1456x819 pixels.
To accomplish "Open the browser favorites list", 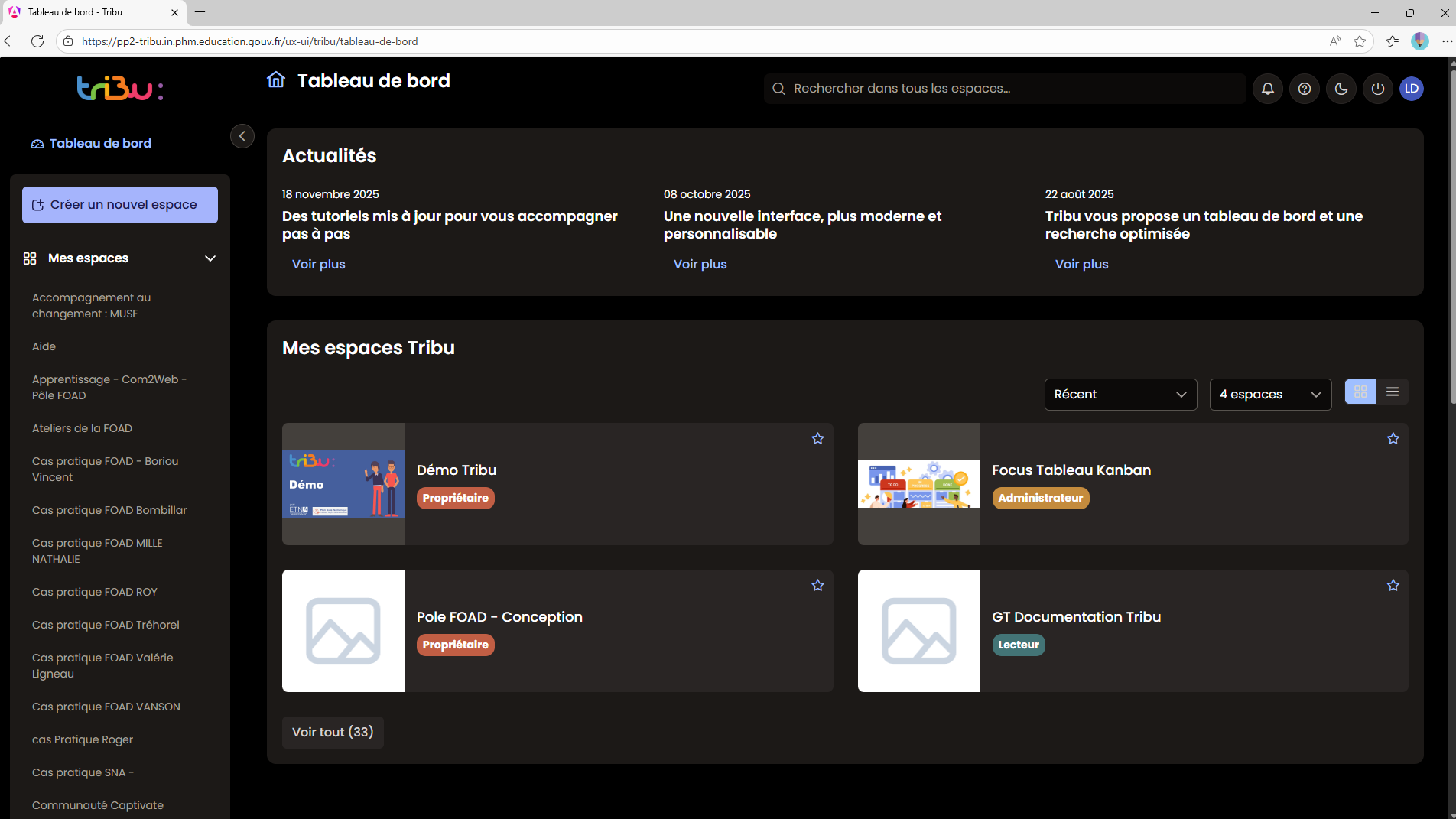I will pyautogui.click(x=1393, y=41).
